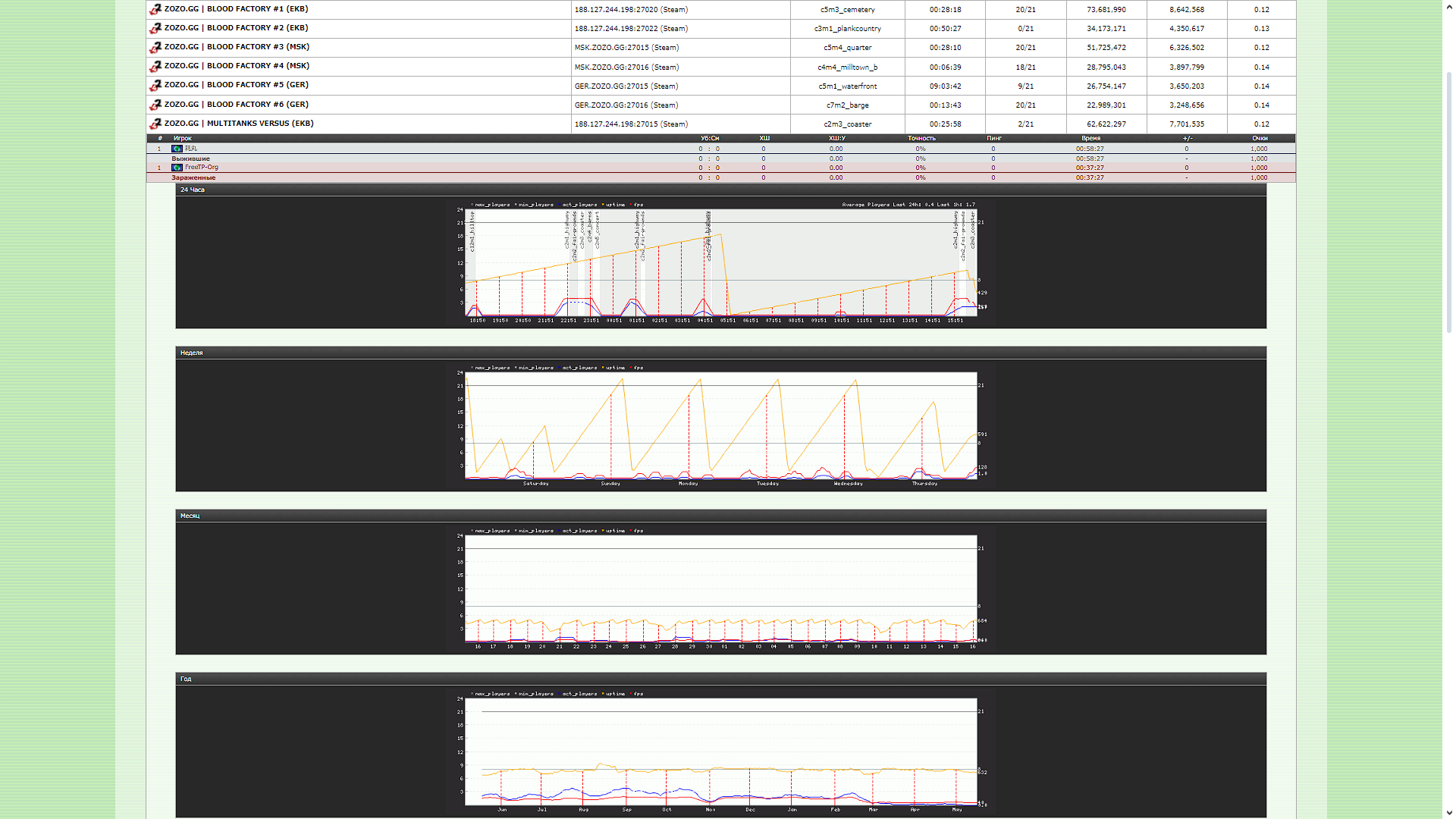Open the ZOZO.GG | BLOOD FACTORY #1 (EKB) server link
This screenshot has width=1456, height=819.
236,9
